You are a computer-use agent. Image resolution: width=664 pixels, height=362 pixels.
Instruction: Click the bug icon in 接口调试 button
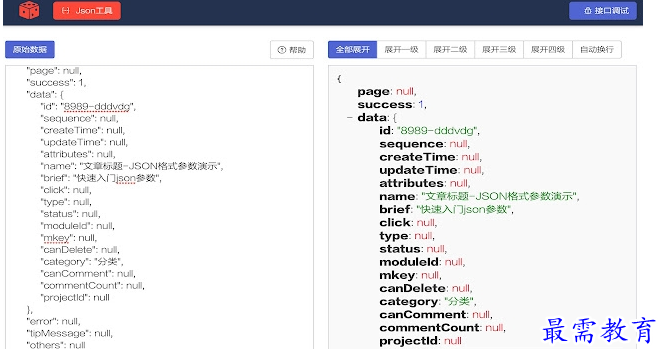[588, 11]
